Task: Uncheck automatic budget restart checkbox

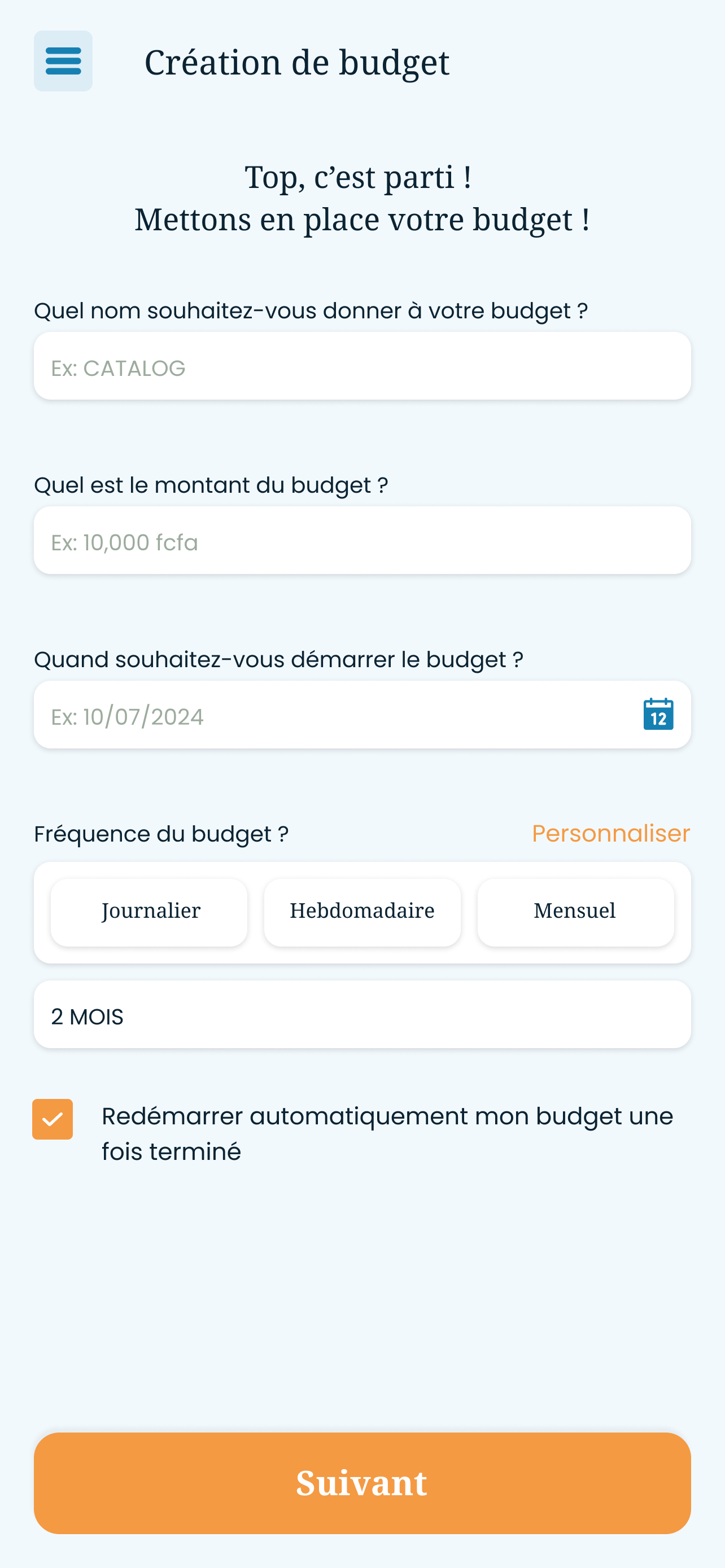Action: pos(53,1119)
